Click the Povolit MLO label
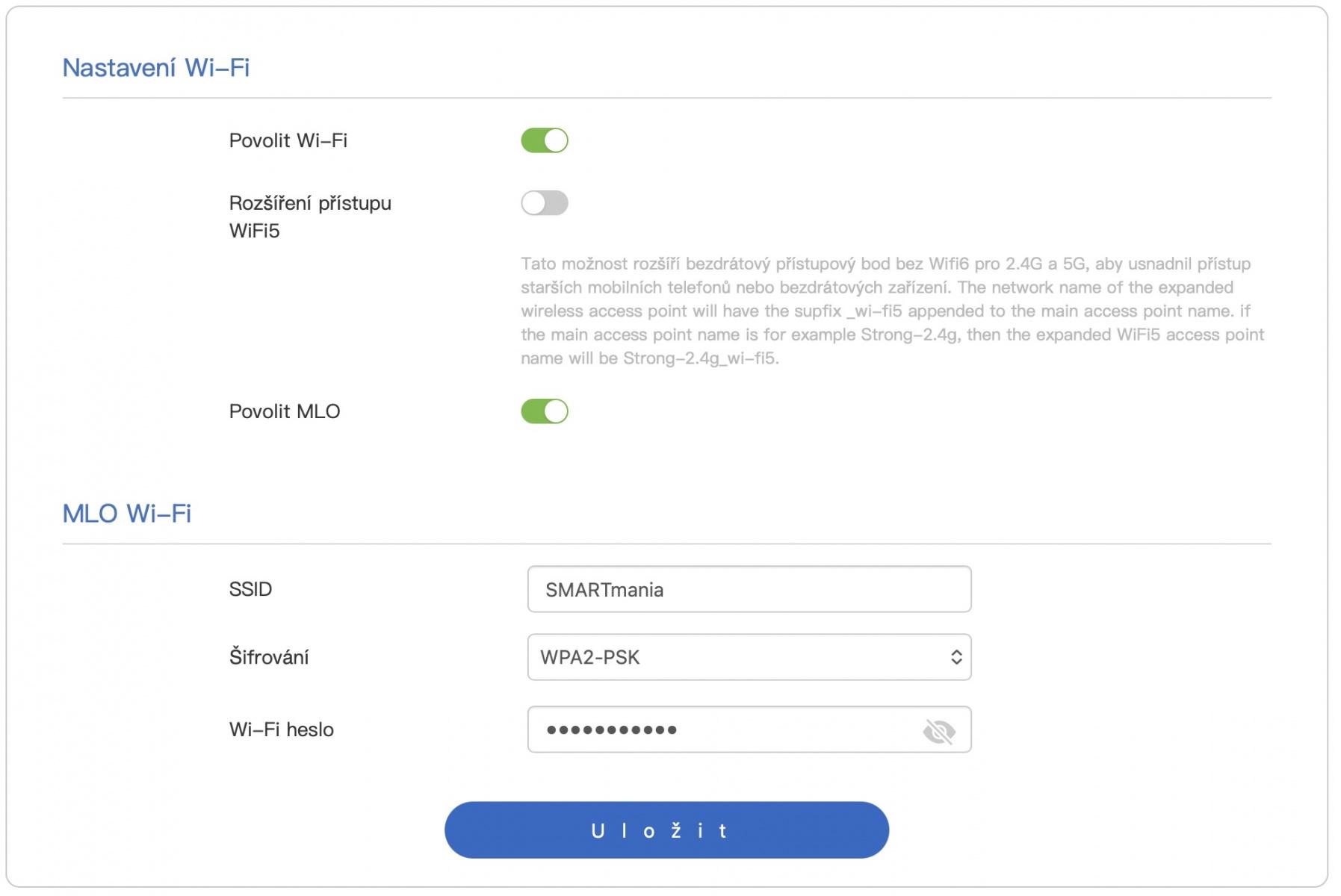Image resolution: width=1341 pixels, height=896 pixels. point(284,411)
